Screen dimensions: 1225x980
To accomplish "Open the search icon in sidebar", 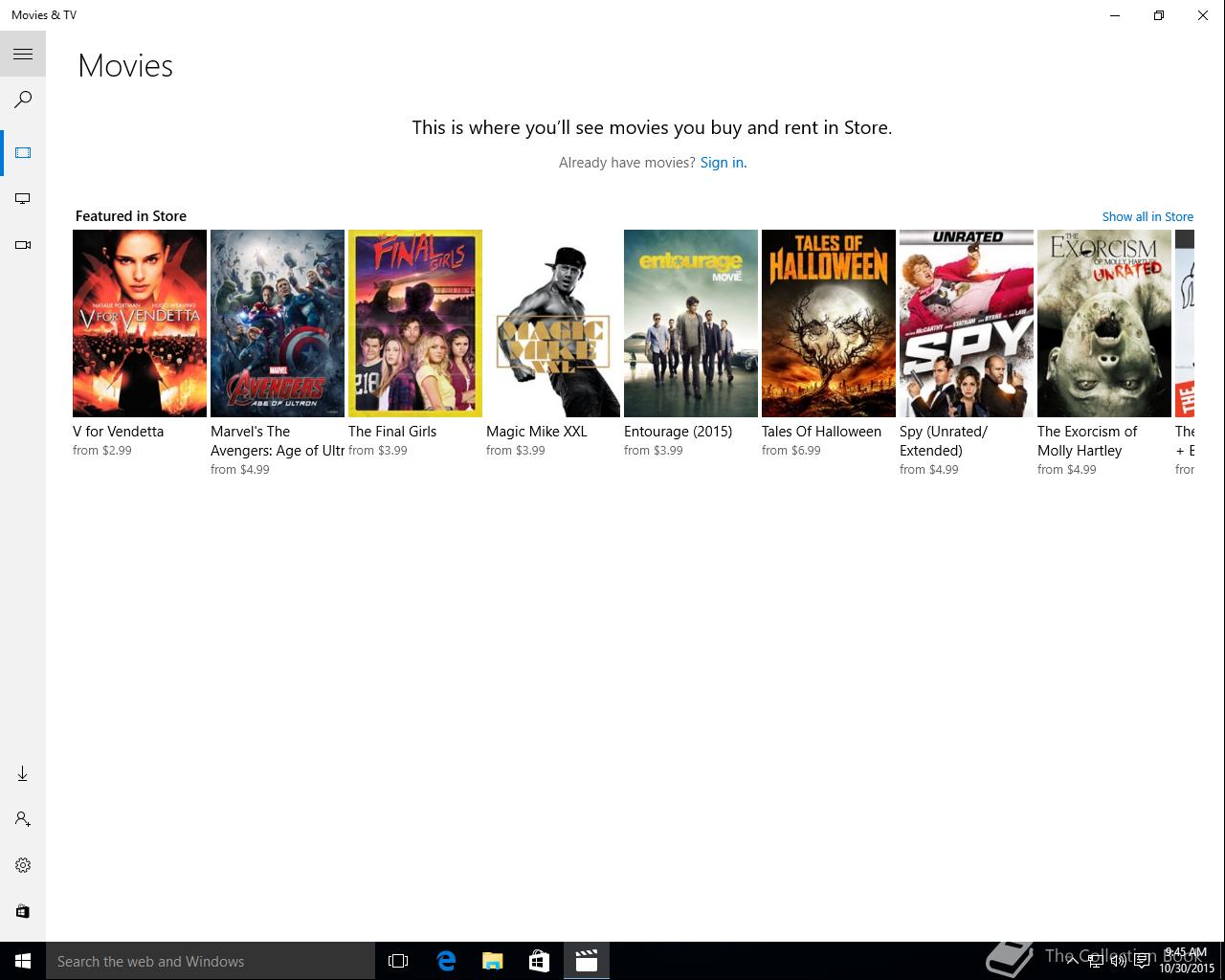I will 23,100.
